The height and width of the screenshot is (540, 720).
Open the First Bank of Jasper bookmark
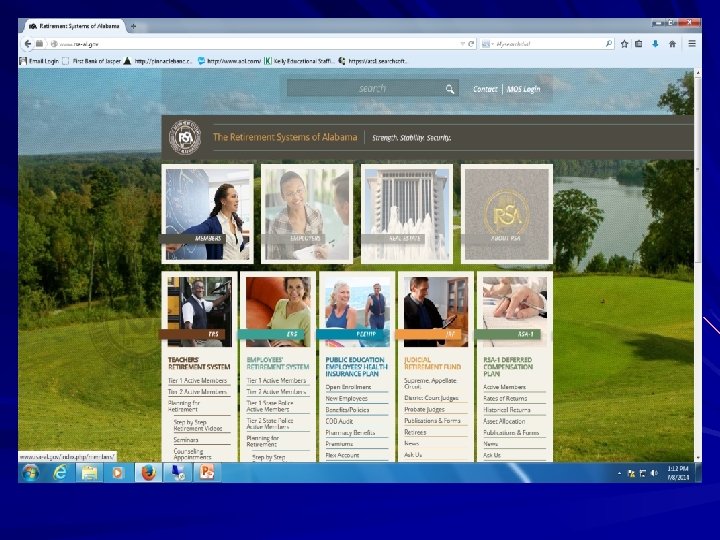(91, 61)
